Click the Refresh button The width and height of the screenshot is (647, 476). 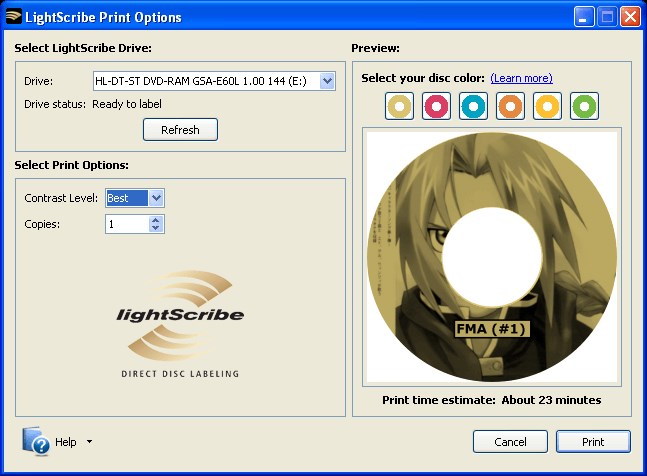pyautogui.click(x=180, y=130)
